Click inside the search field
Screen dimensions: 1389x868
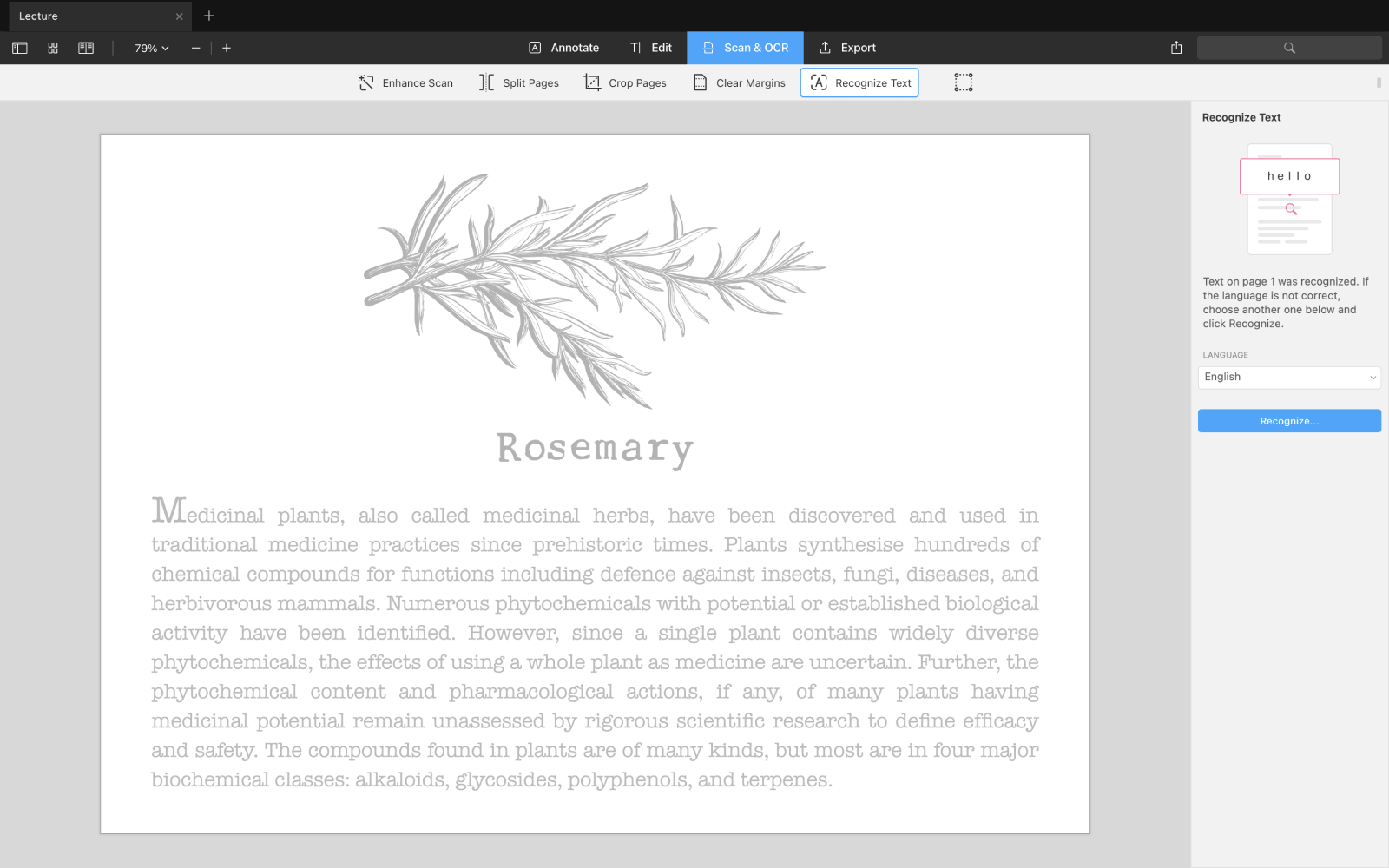coord(1289,48)
